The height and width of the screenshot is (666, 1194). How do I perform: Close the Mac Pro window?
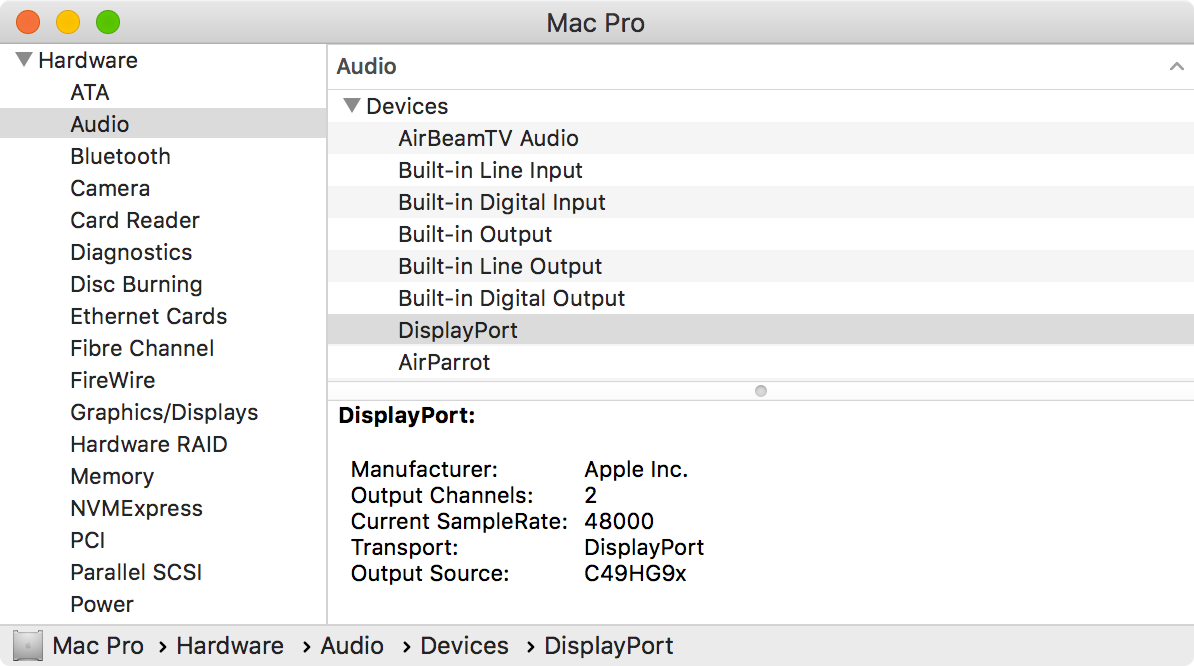28,22
